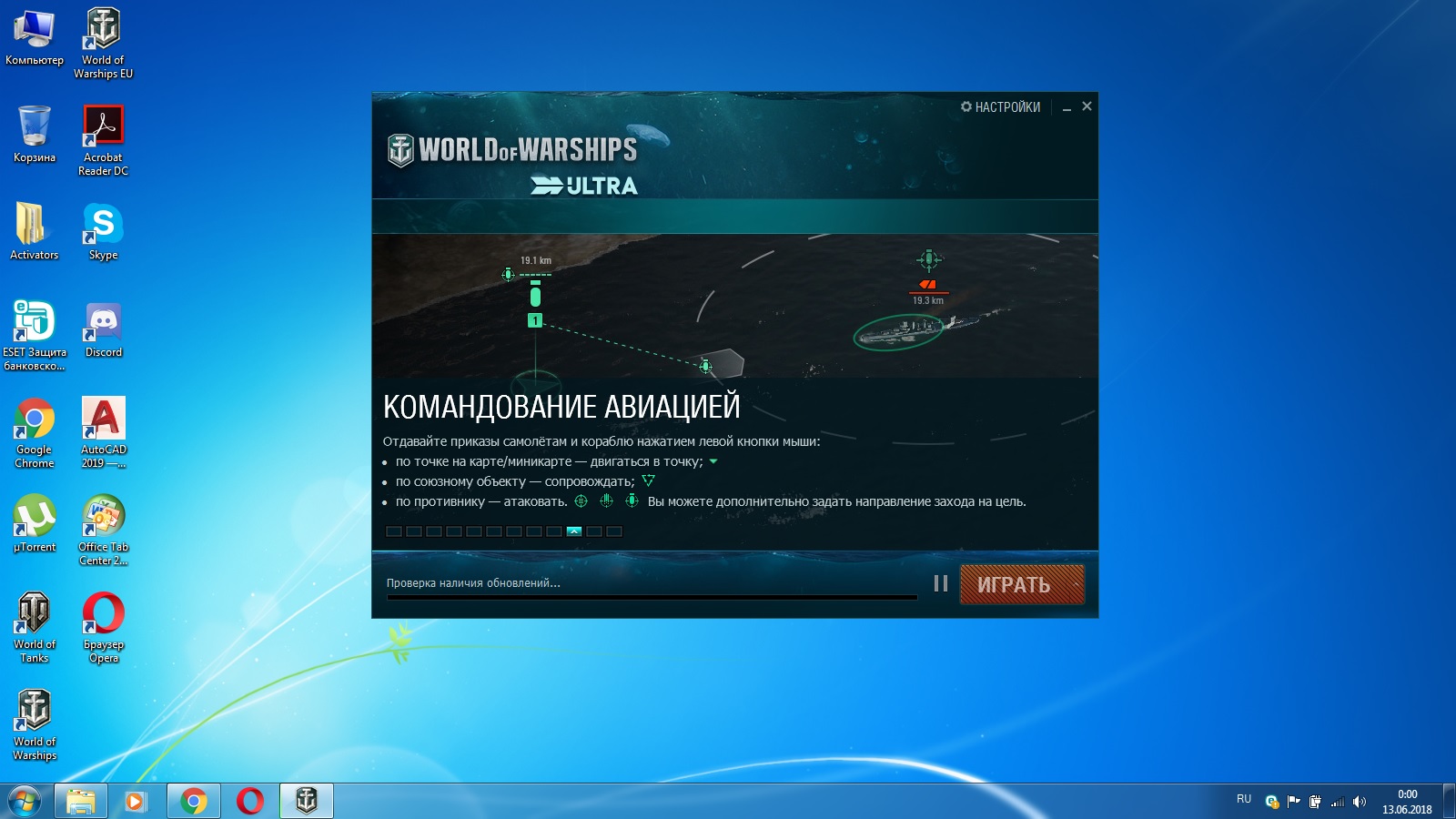Click the update progress bar
Viewport: 1456px width, 819px height.
click(652, 598)
